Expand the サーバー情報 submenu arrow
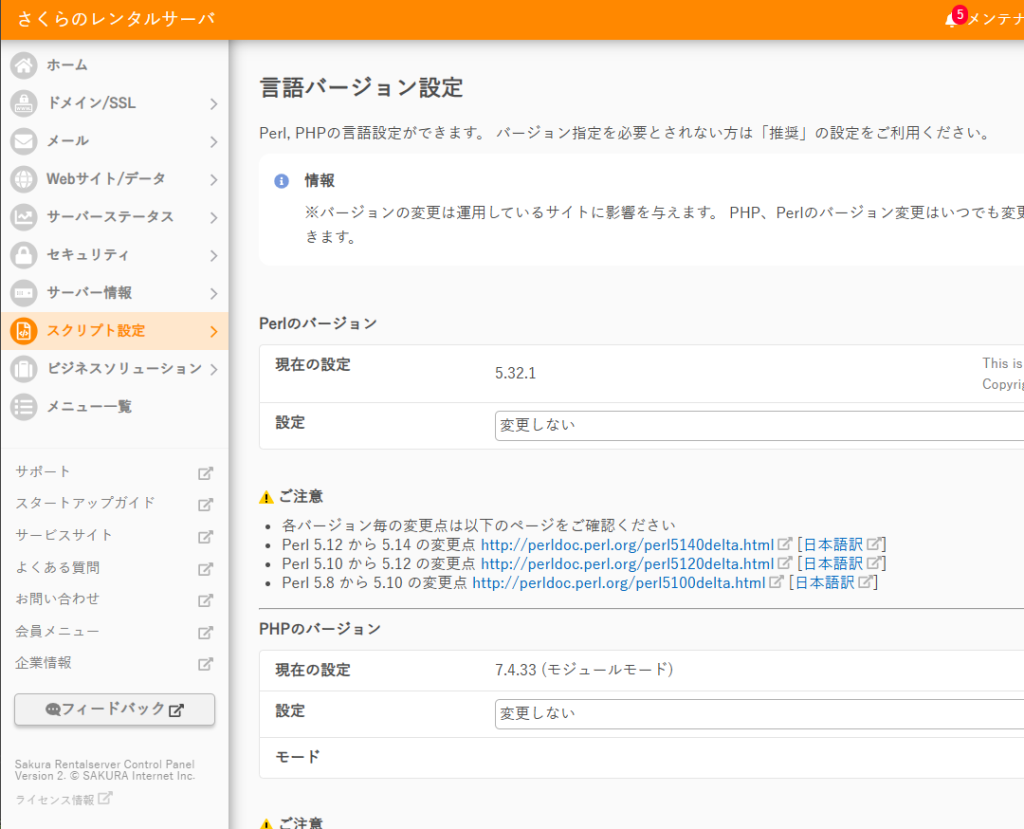 (x=213, y=293)
